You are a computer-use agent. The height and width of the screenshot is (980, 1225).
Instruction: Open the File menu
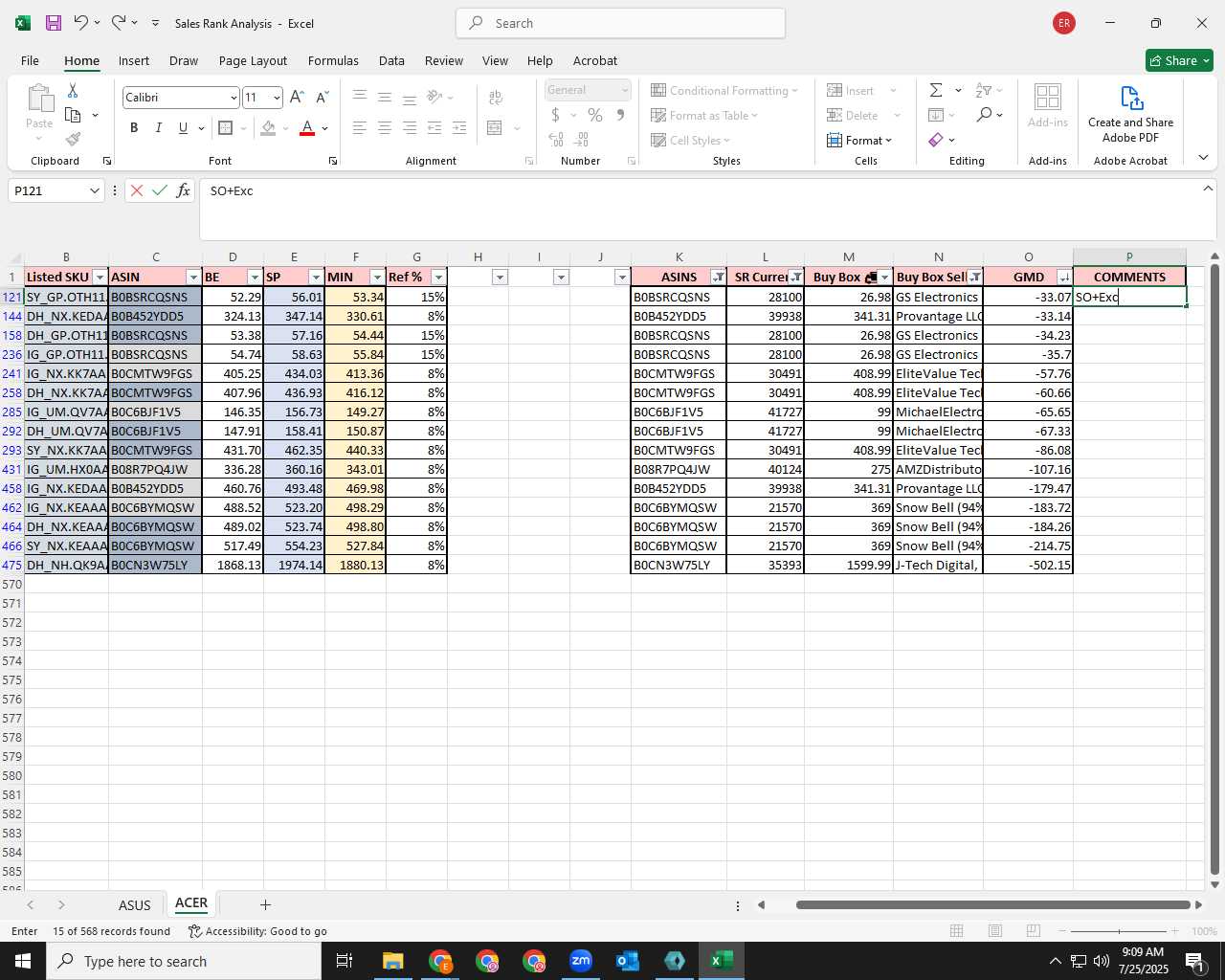pos(31,60)
